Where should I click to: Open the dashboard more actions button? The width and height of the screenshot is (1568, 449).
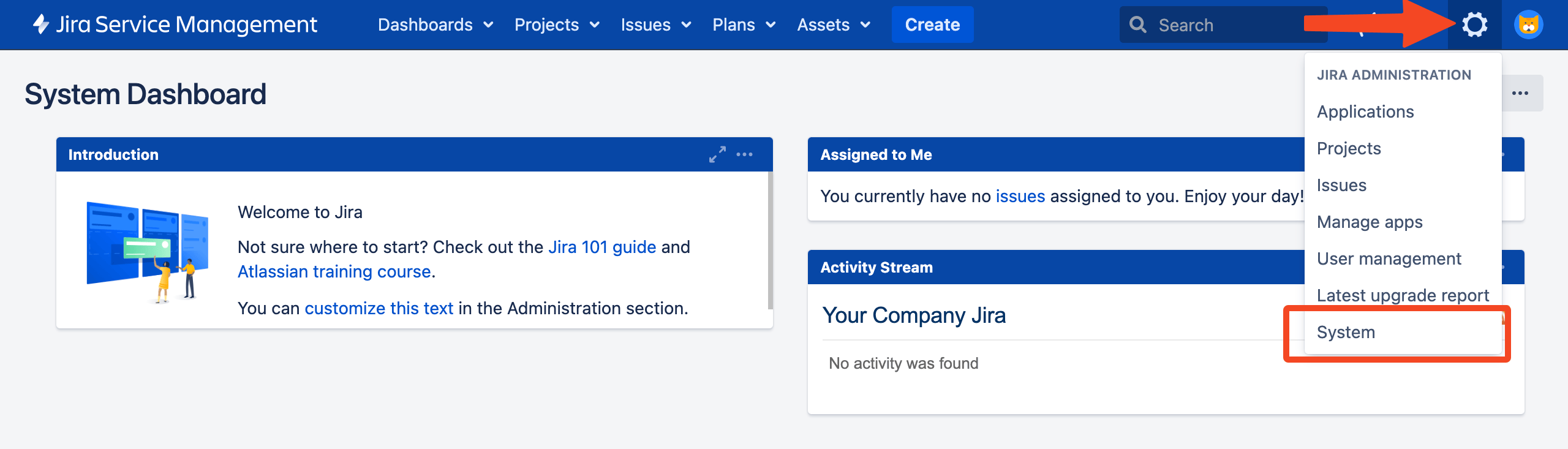[x=1520, y=93]
